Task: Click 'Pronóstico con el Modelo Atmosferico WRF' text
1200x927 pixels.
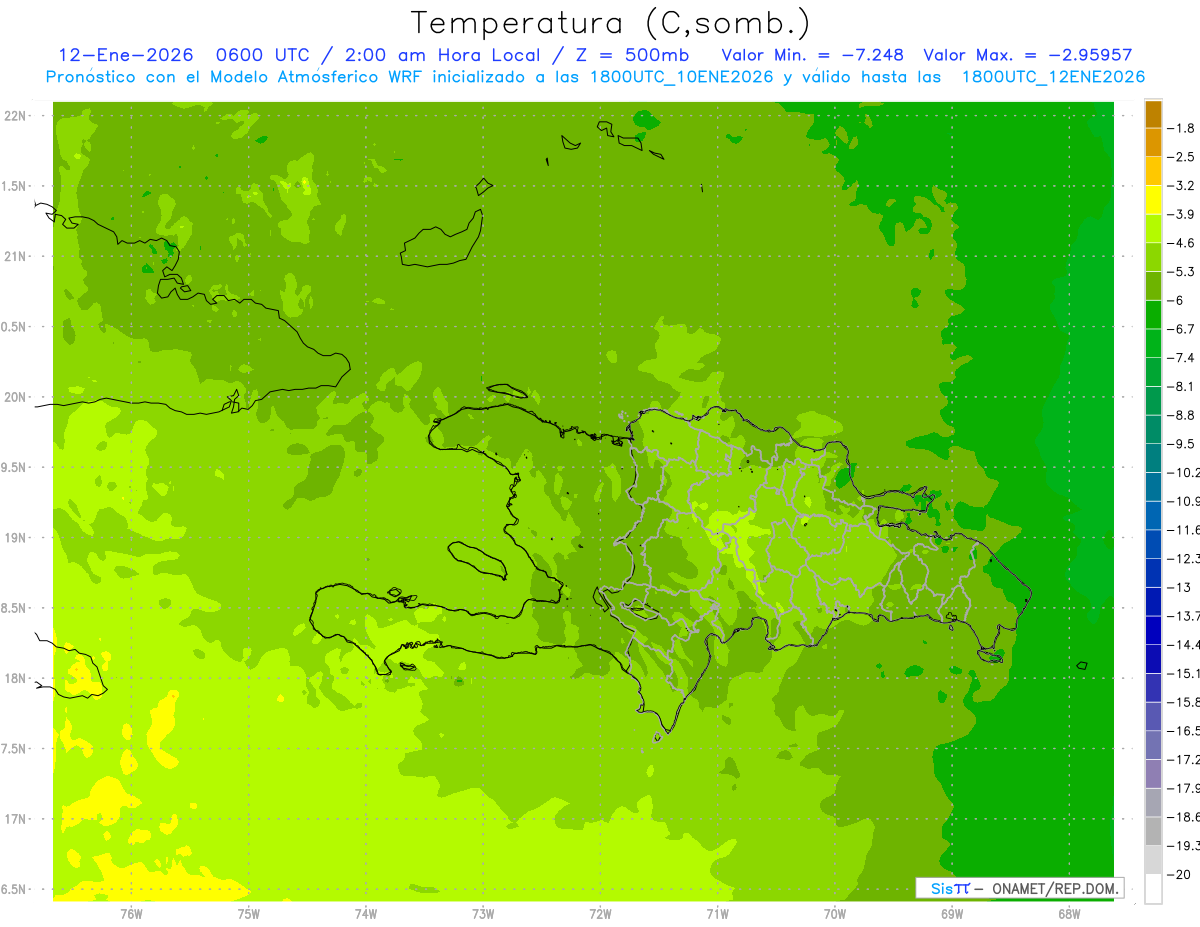Action: pyautogui.click(x=236, y=77)
